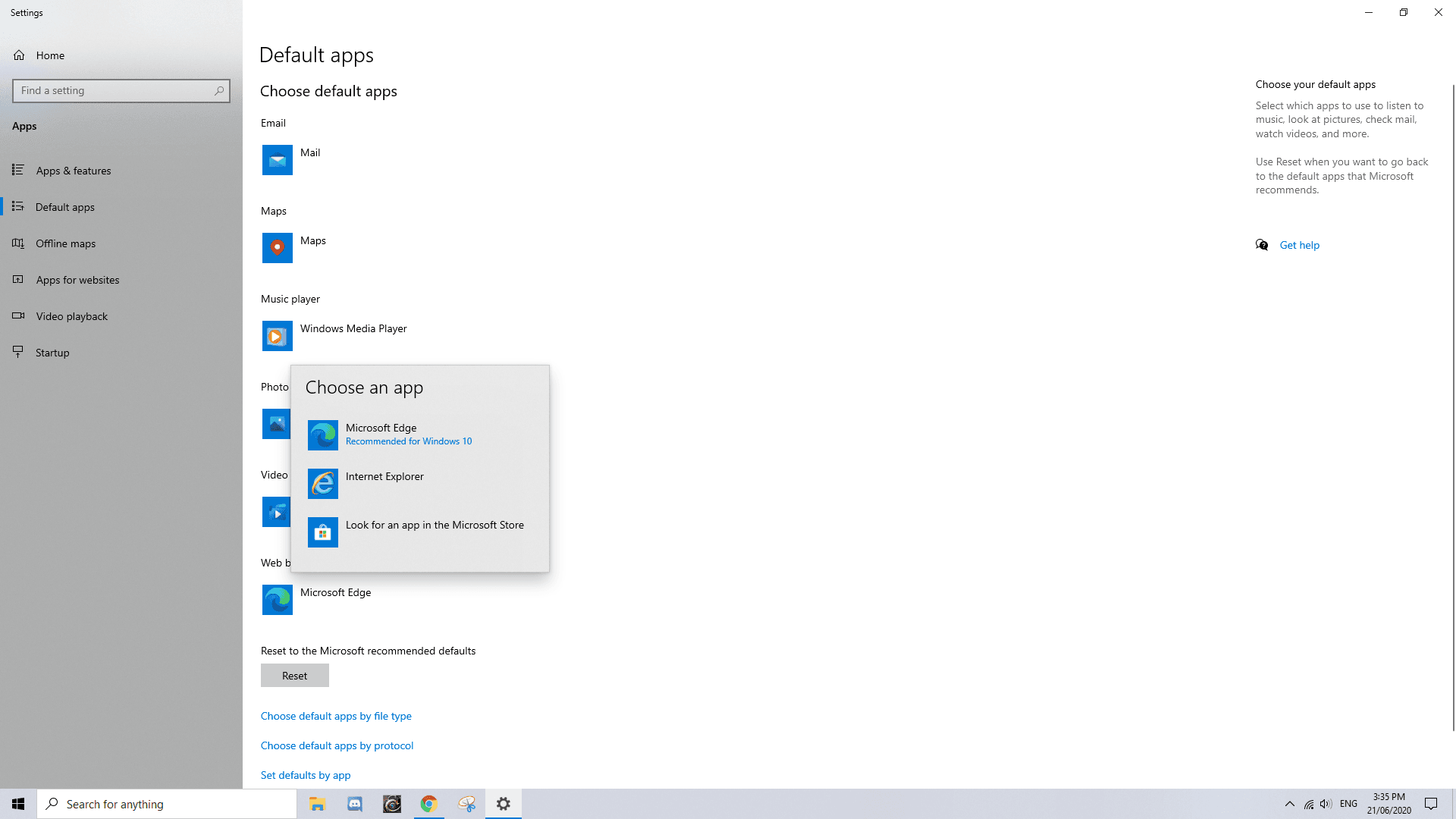Open the Action Center notifications icon
This screenshot has height=819, width=1456.
[x=1431, y=804]
